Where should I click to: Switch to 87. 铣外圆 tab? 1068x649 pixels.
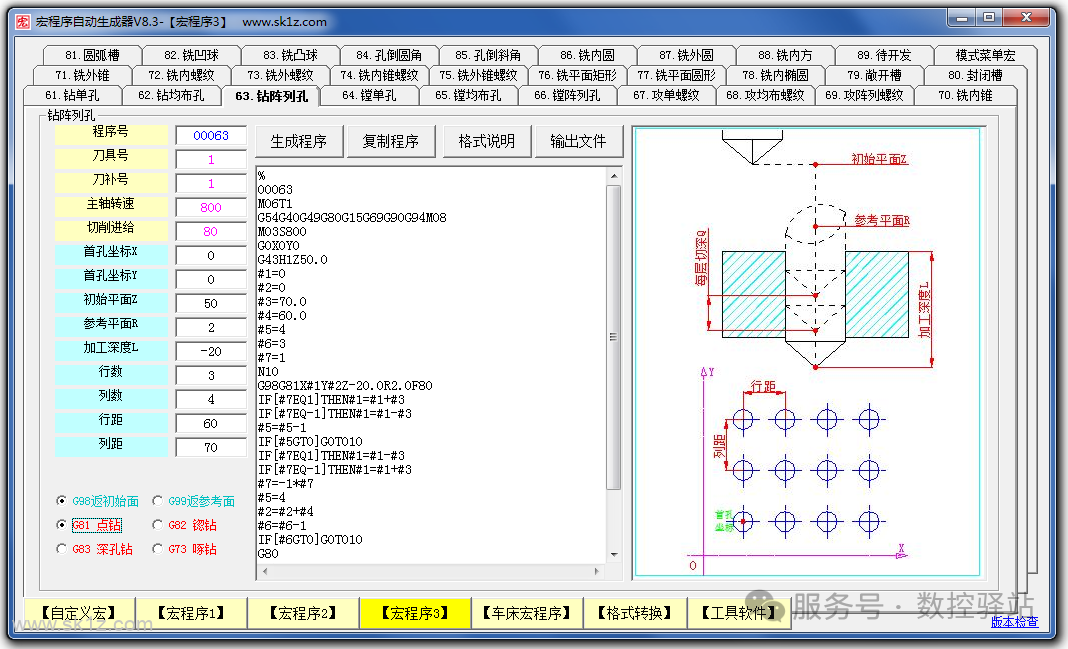687,55
